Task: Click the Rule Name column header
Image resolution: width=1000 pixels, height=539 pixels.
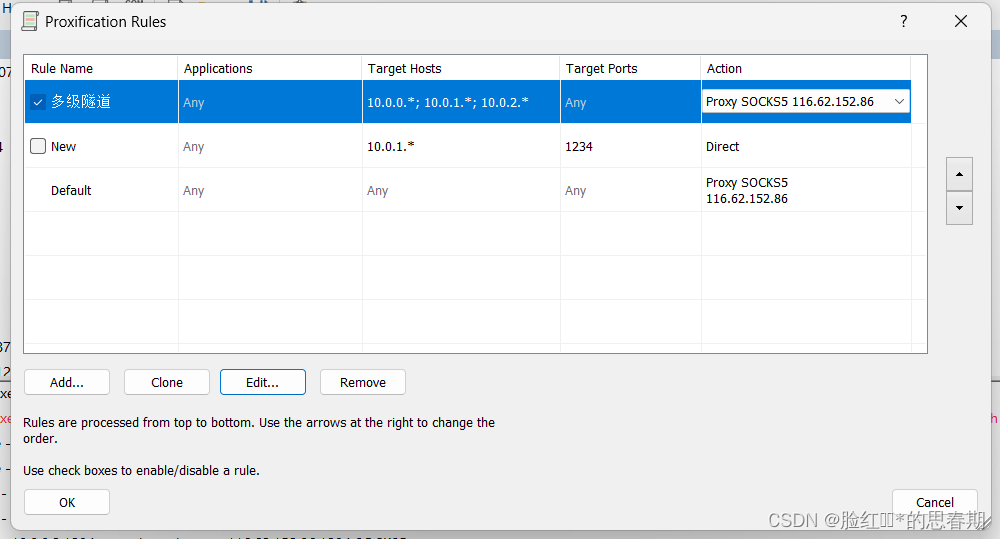Action: [x=62, y=68]
